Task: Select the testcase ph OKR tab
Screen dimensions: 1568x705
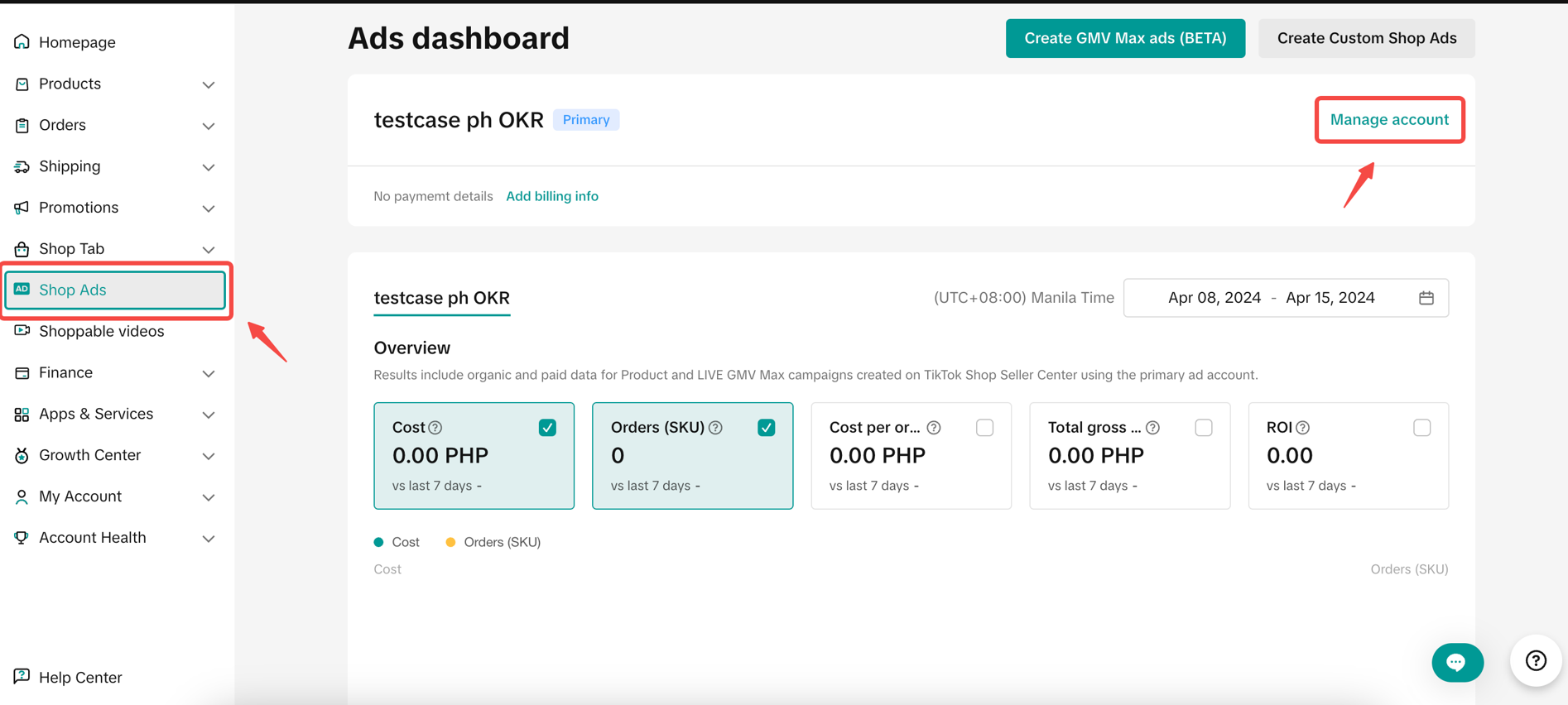Action: [x=441, y=298]
